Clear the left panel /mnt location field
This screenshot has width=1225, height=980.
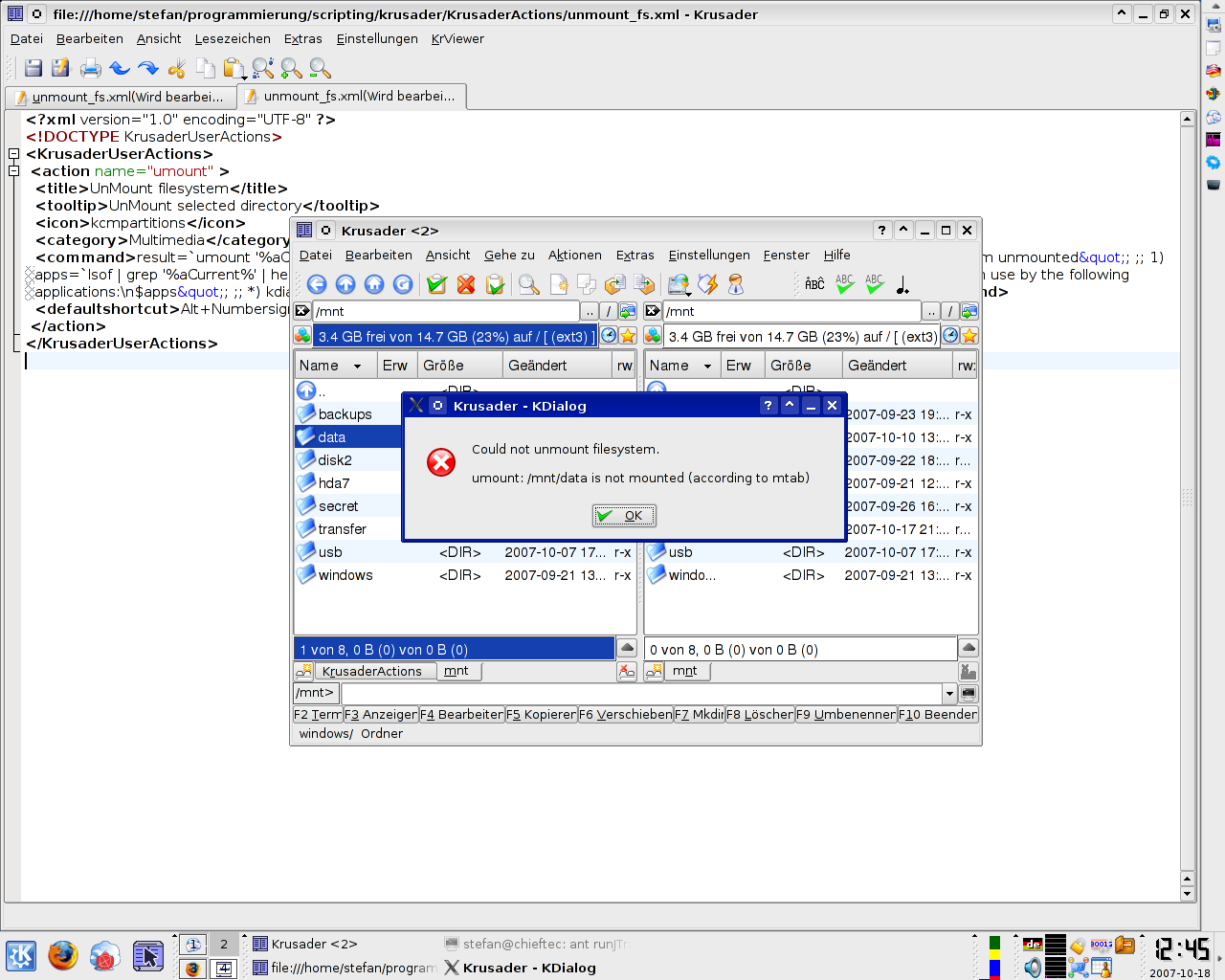pyautogui.click(x=302, y=311)
